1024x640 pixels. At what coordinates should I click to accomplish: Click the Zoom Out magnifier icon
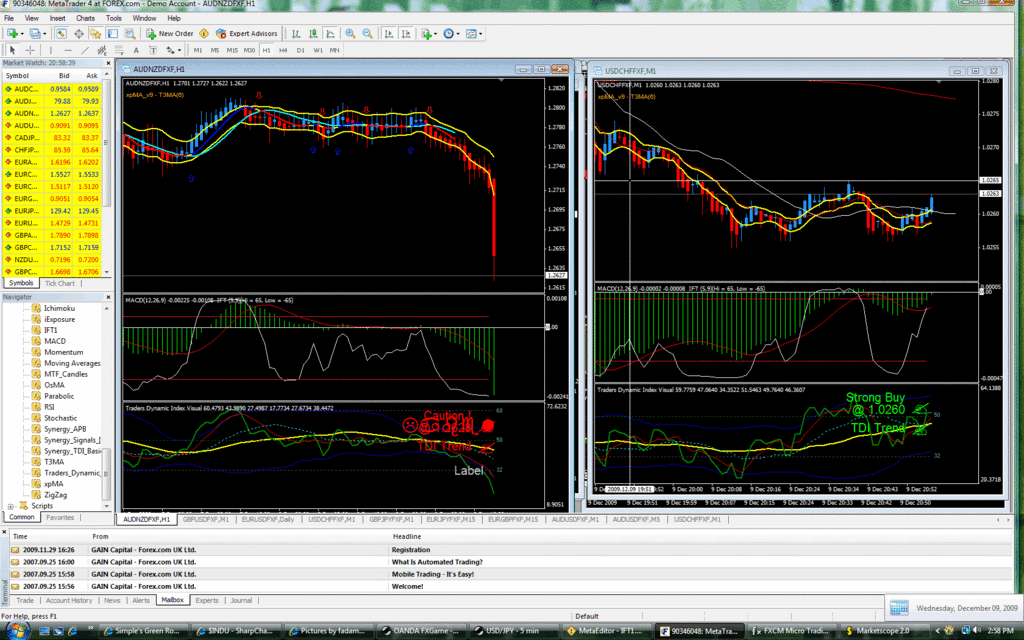(367, 33)
